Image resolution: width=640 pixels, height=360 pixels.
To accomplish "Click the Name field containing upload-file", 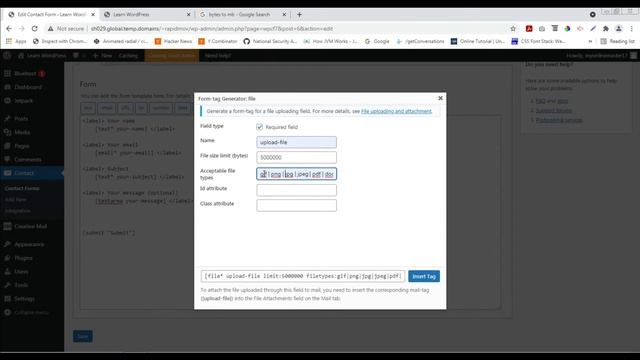I will (x=296, y=142).
